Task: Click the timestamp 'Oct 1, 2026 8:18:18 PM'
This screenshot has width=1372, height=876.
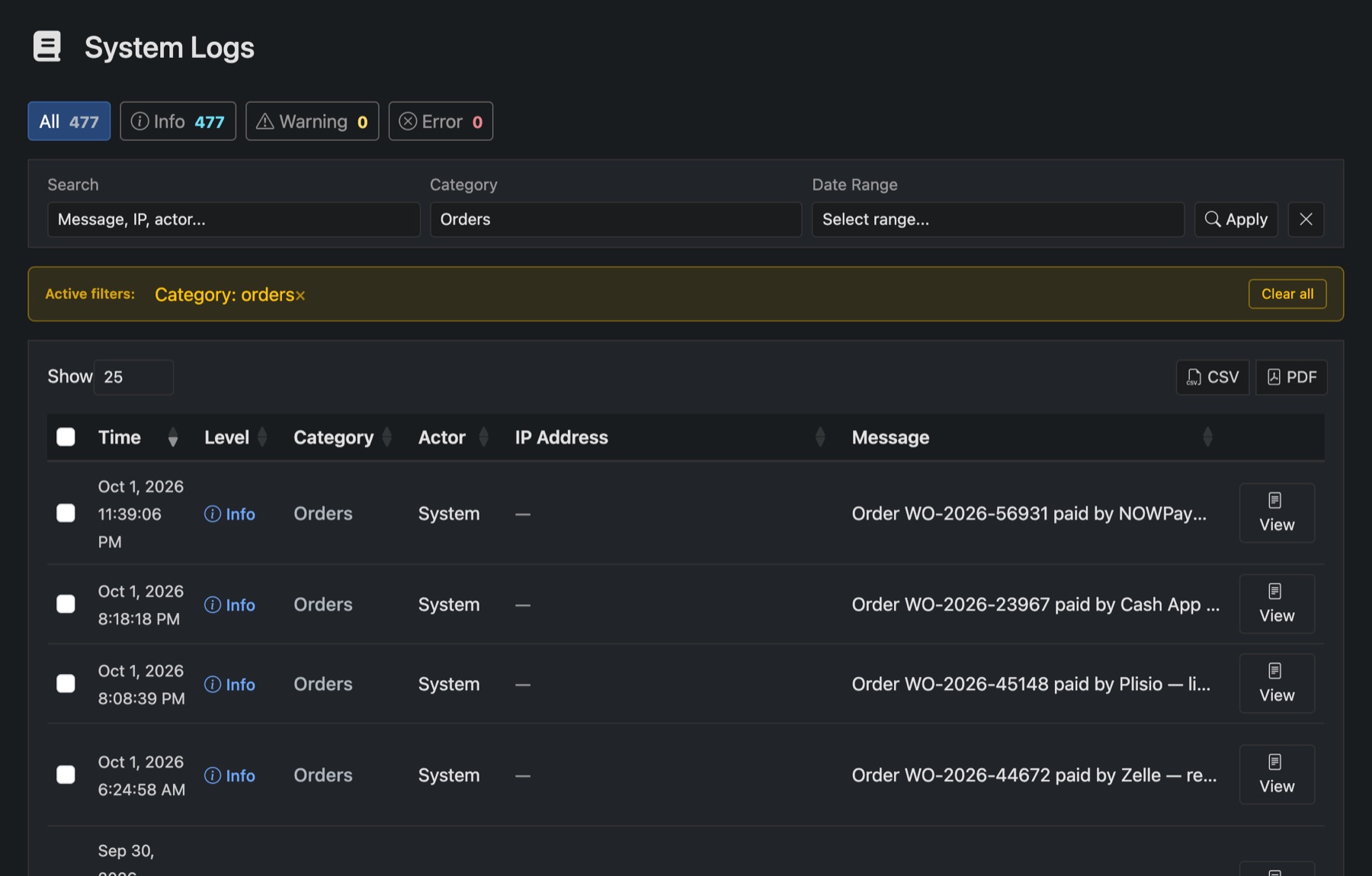Action: 141,605
